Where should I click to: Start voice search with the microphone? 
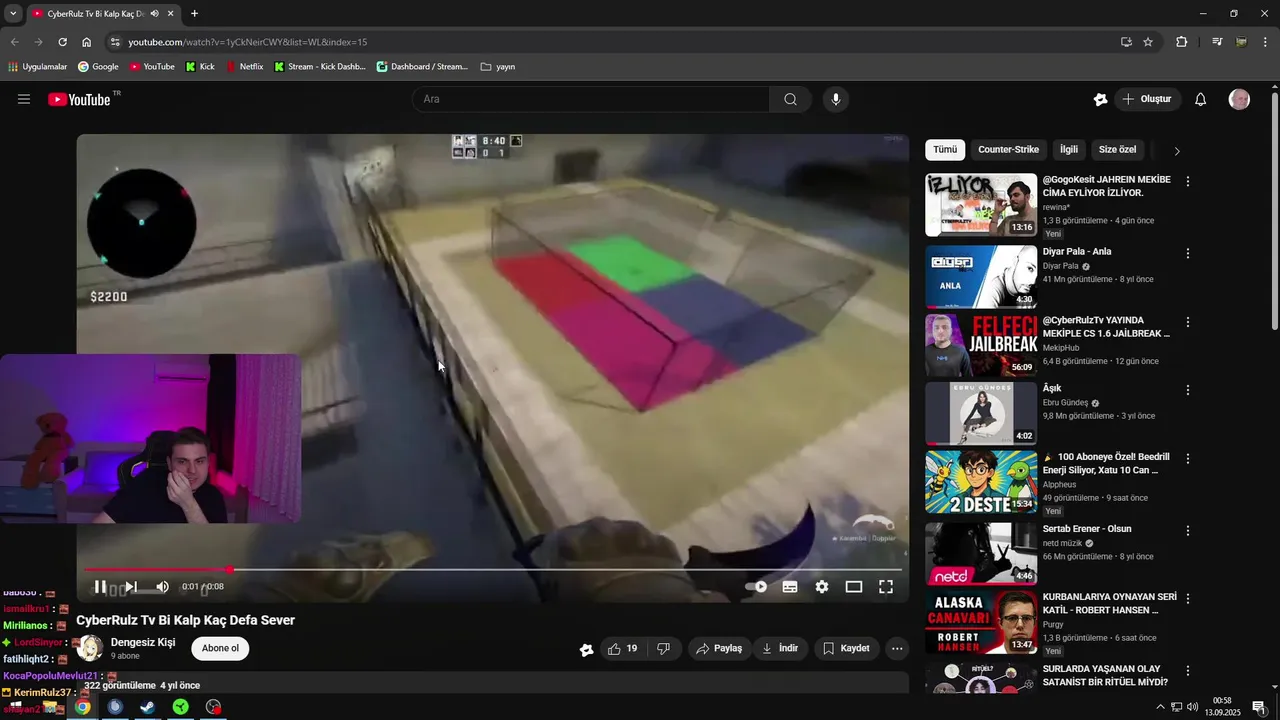pyautogui.click(x=836, y=99)
